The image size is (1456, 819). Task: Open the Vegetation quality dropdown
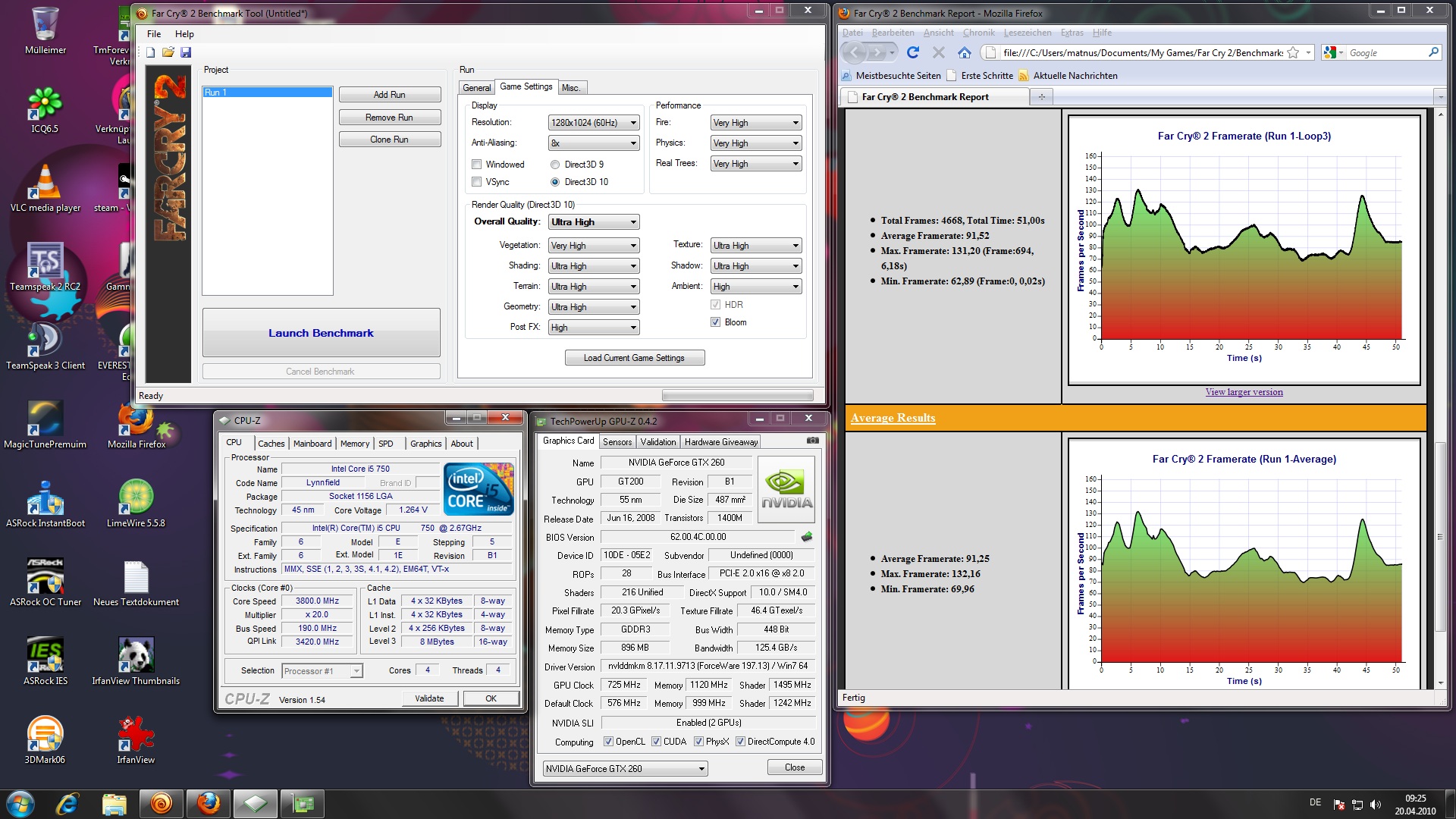(594, 246)
